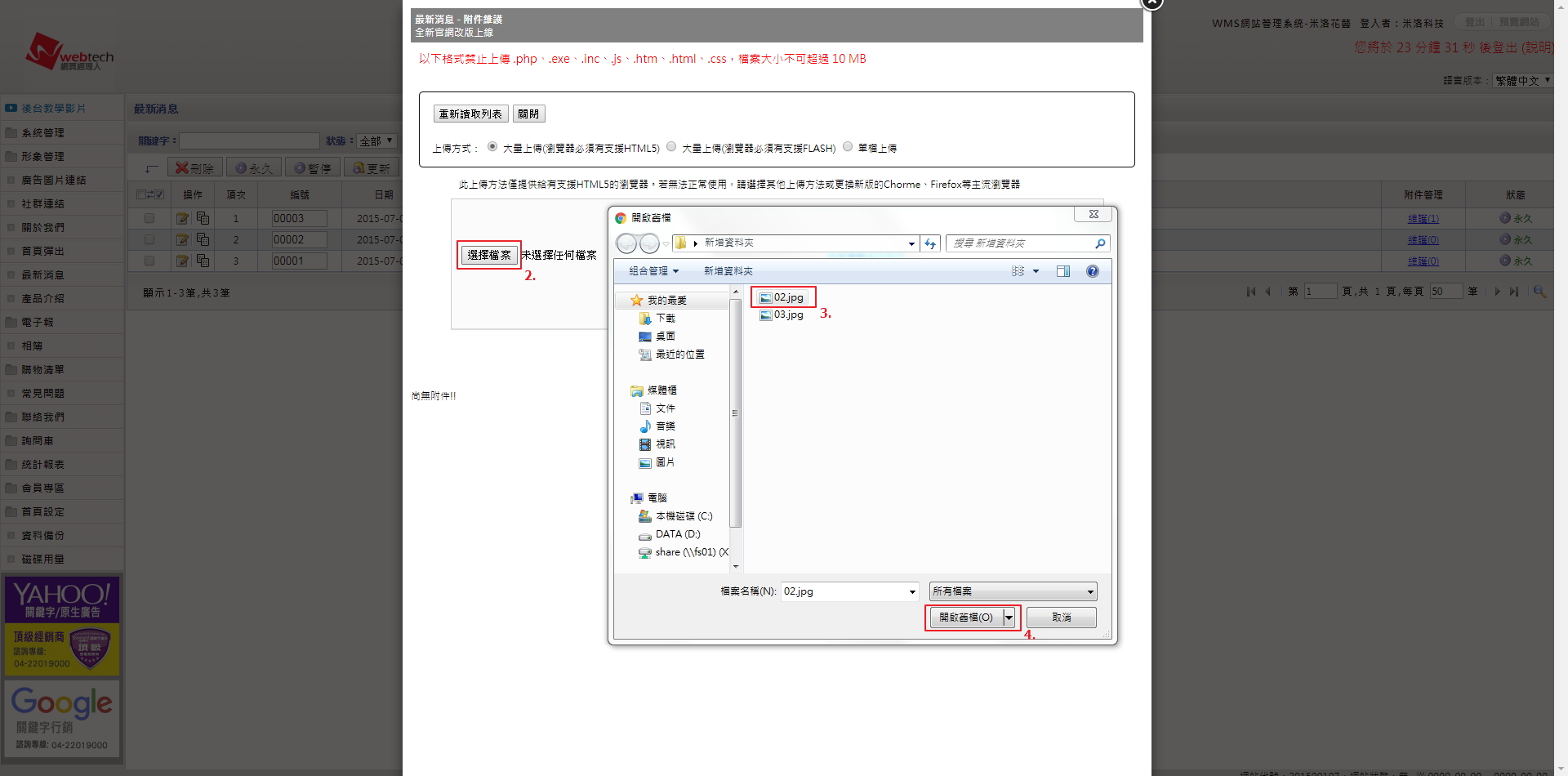Click the help icon in file dialog
The width and height of the screenshot is (1568, 776).
point(1092,271)
